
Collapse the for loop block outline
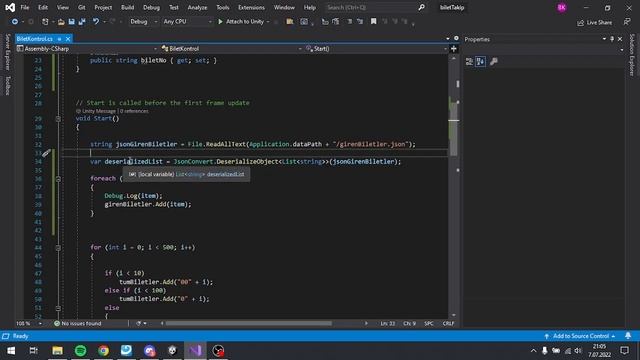pos(58,248)
